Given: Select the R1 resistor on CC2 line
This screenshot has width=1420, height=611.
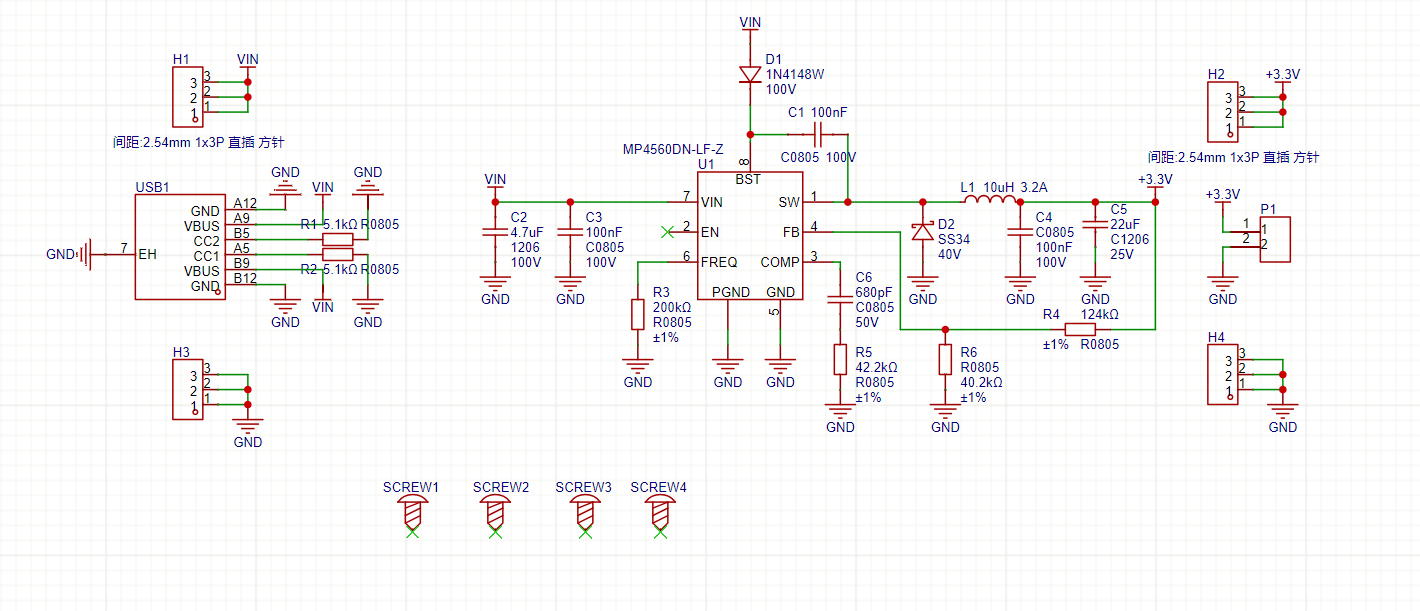Looking at the screenshot, I should [x=338, y=241].
